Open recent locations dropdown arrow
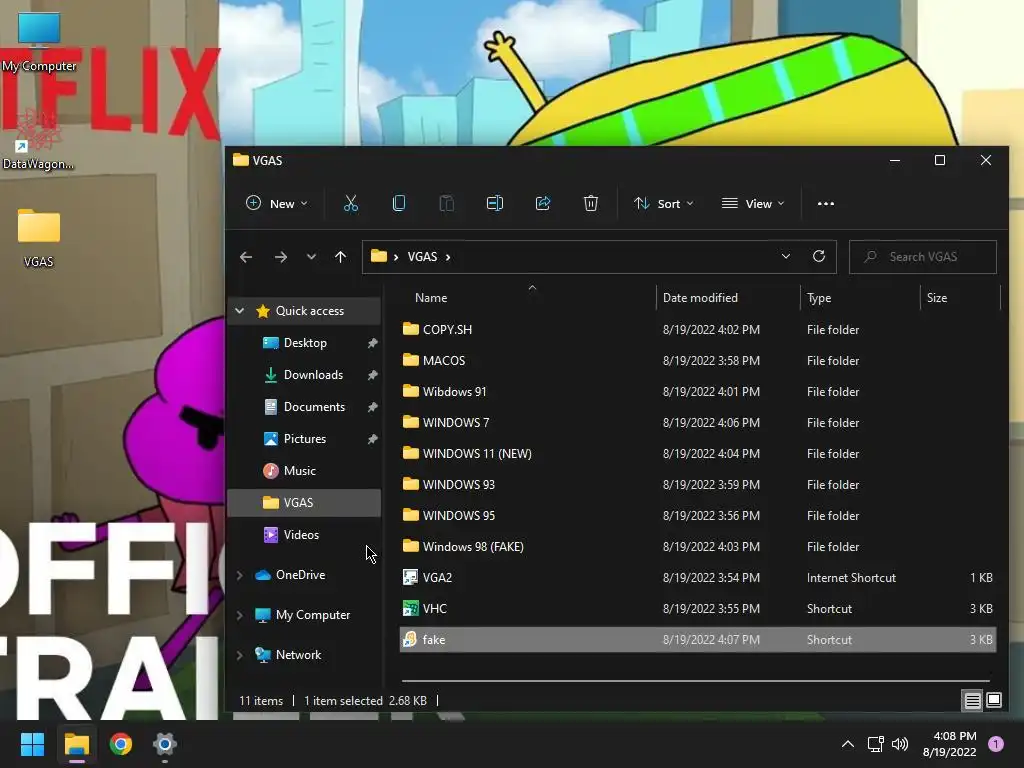 [x=311, y=257]
